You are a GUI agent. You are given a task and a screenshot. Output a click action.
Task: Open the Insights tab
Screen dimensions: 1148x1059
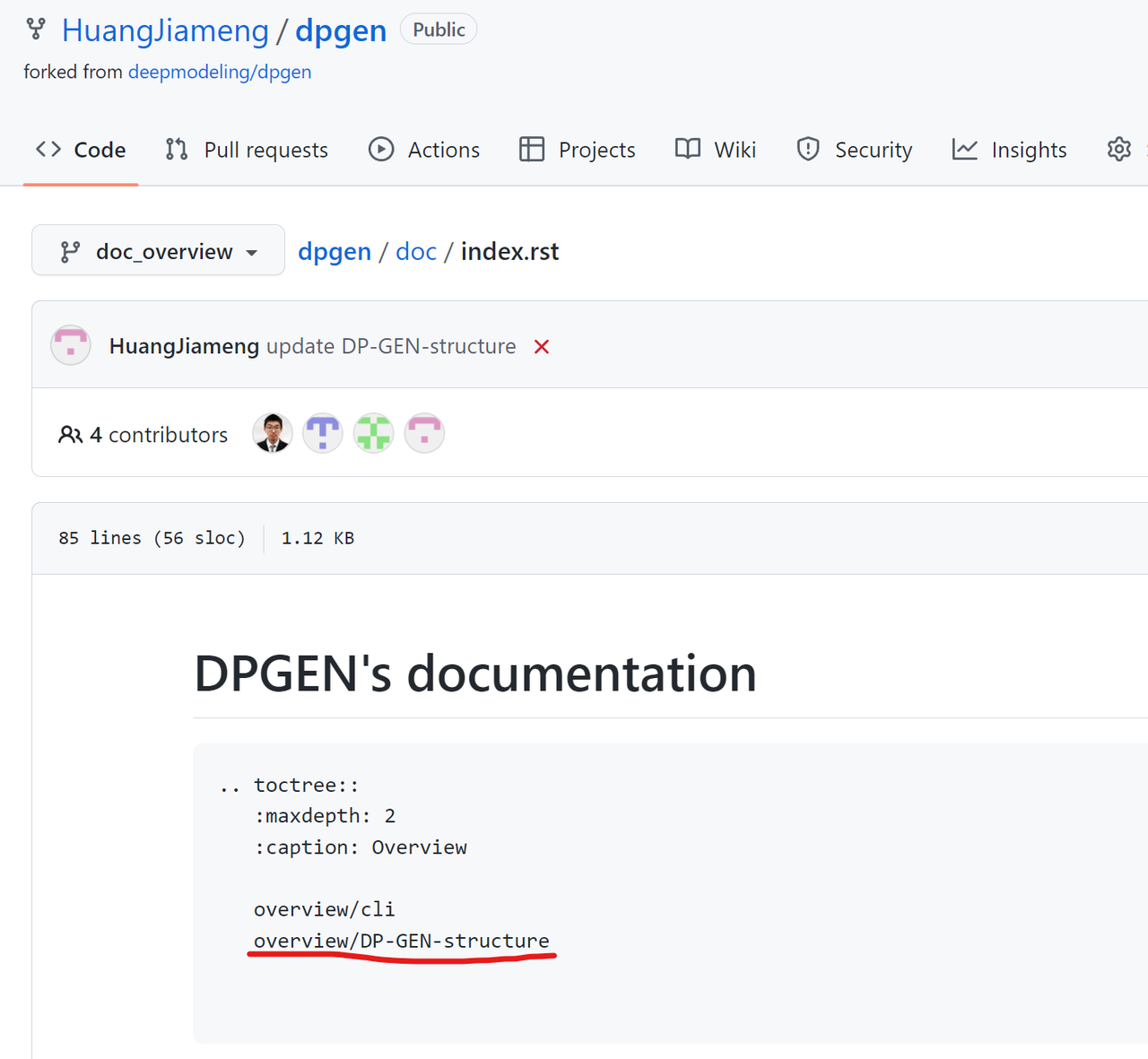point(1009,150)
